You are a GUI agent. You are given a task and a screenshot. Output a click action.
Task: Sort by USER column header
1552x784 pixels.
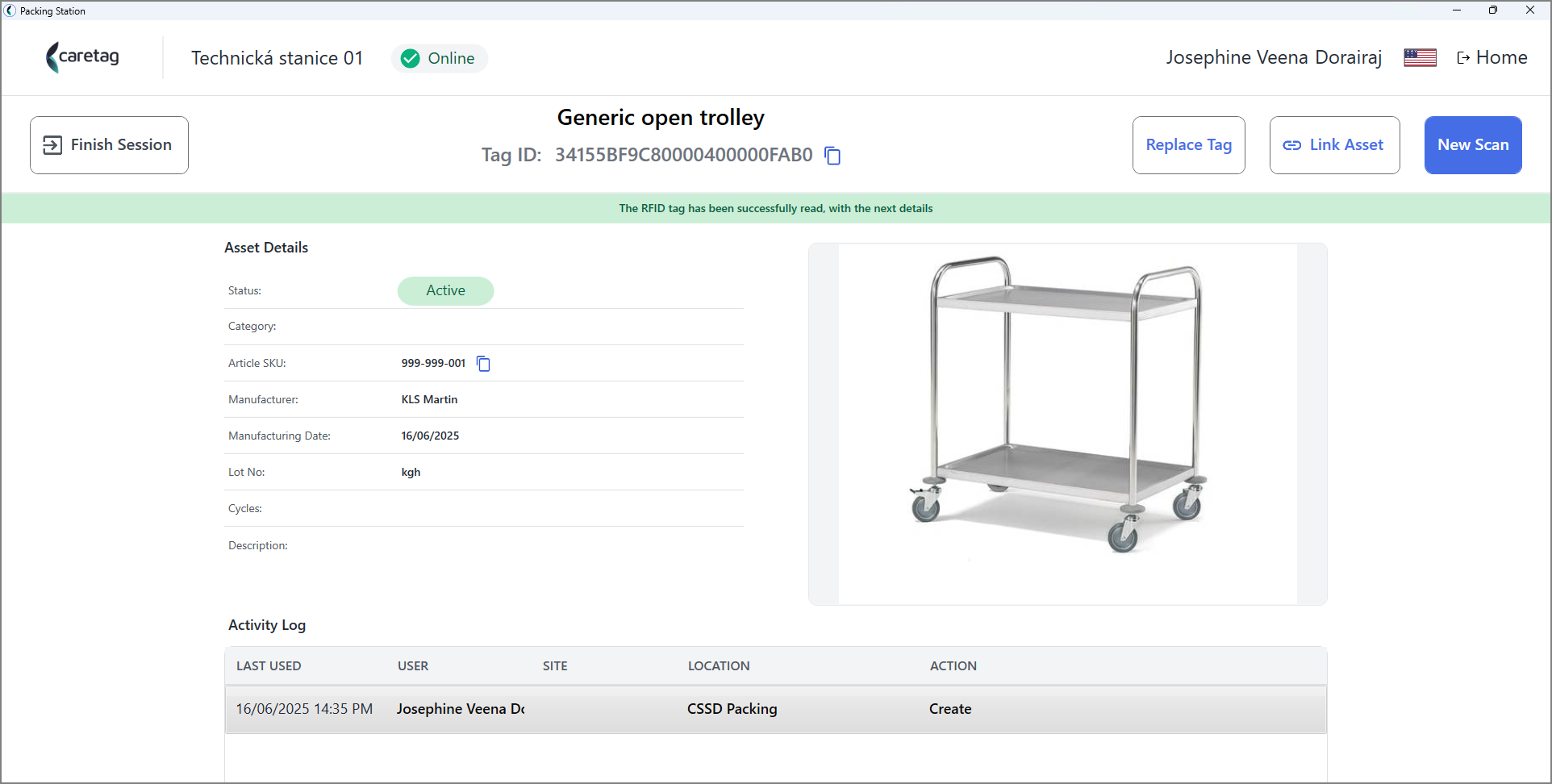tap(413, 666)
